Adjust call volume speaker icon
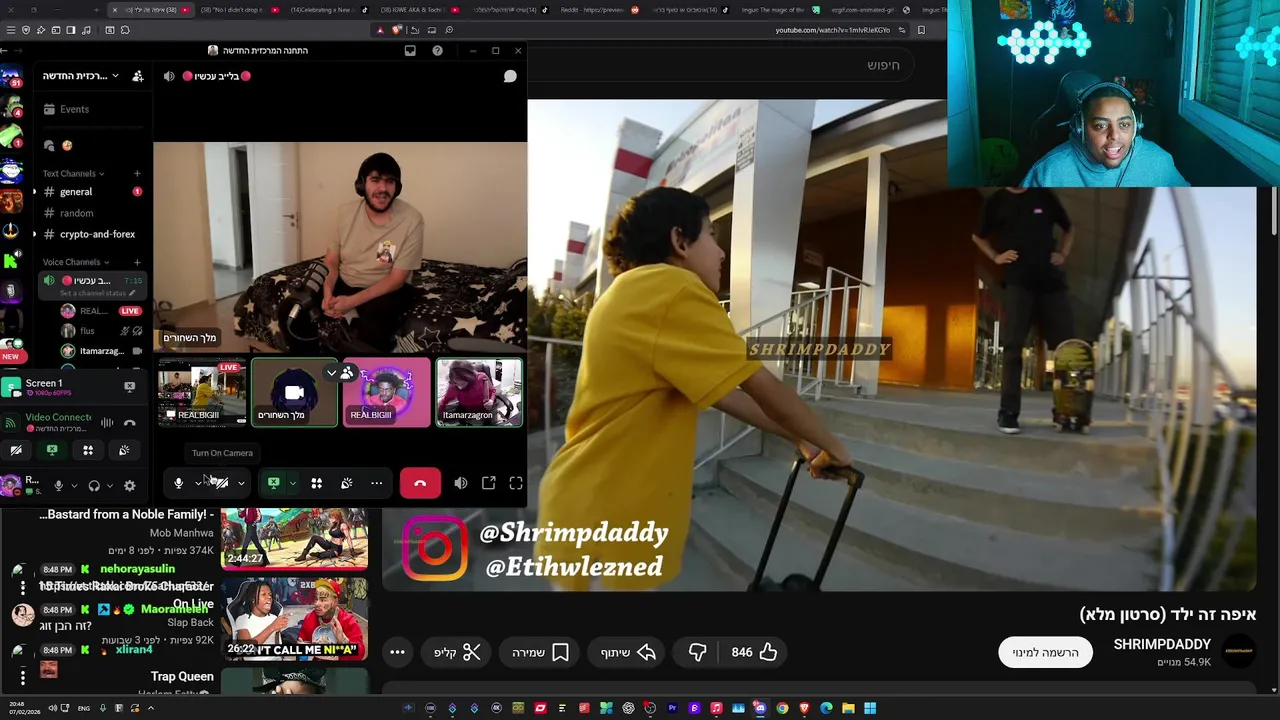The image size is (1280, 720). tap(460, 484)
